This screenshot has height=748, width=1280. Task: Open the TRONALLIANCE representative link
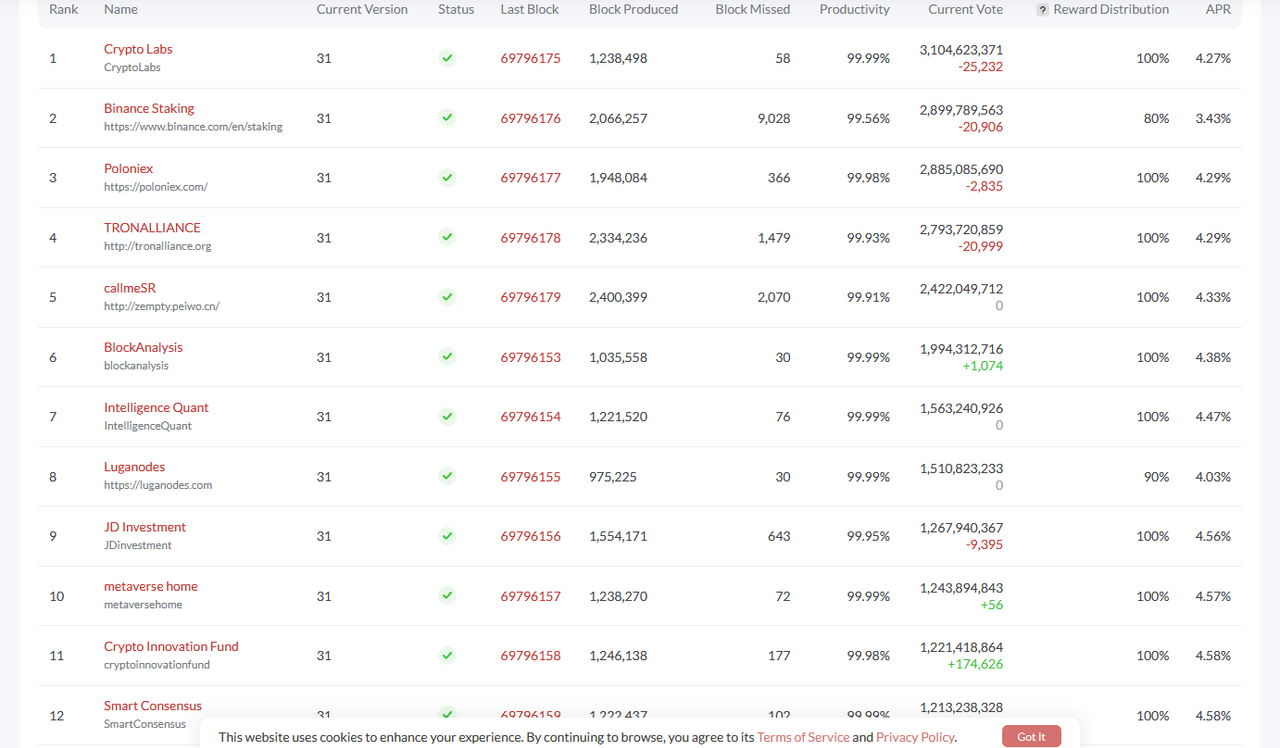[152, 227]
